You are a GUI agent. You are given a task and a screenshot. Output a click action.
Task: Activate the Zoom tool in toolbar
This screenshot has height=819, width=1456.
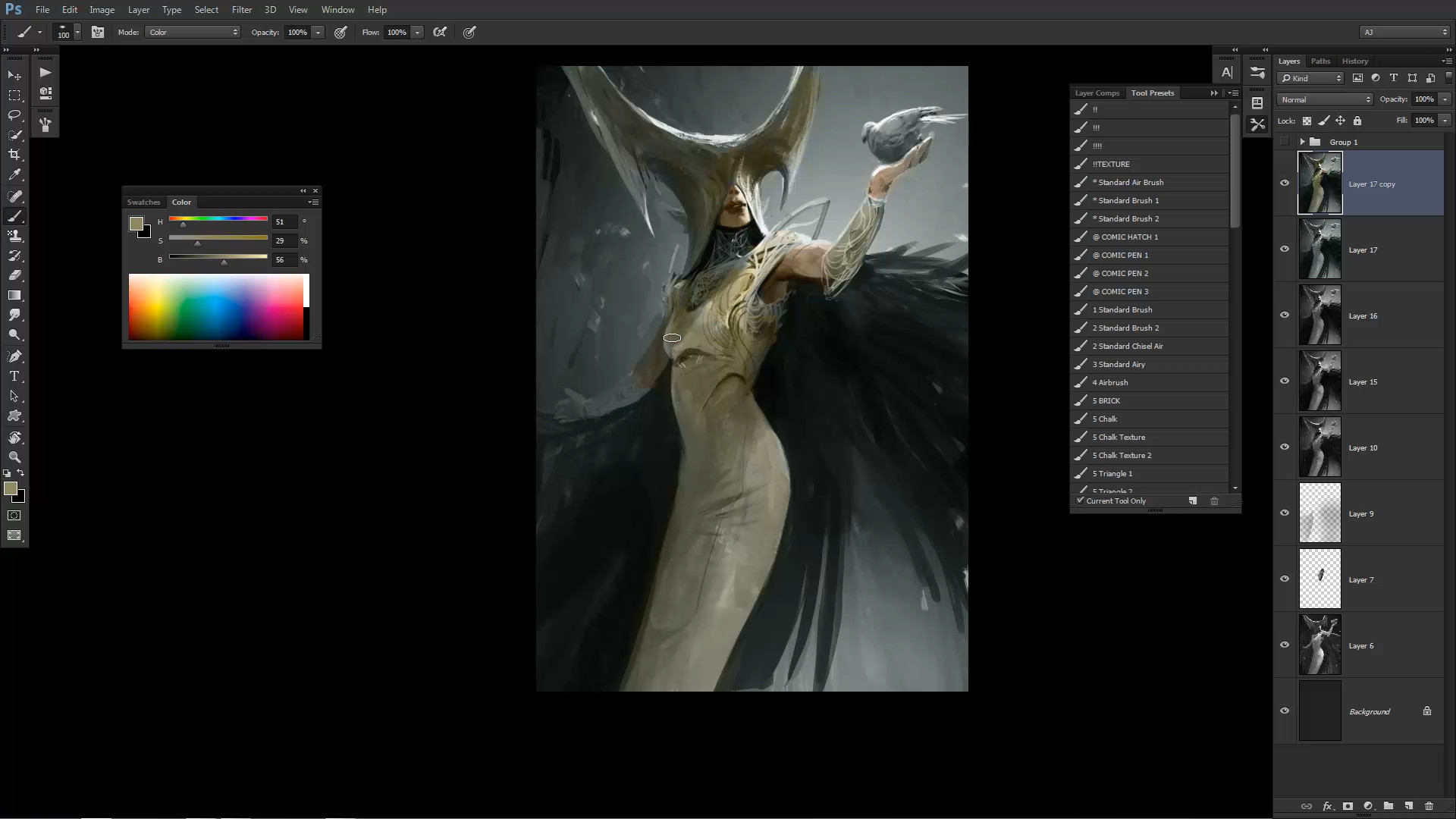point(14,457)
